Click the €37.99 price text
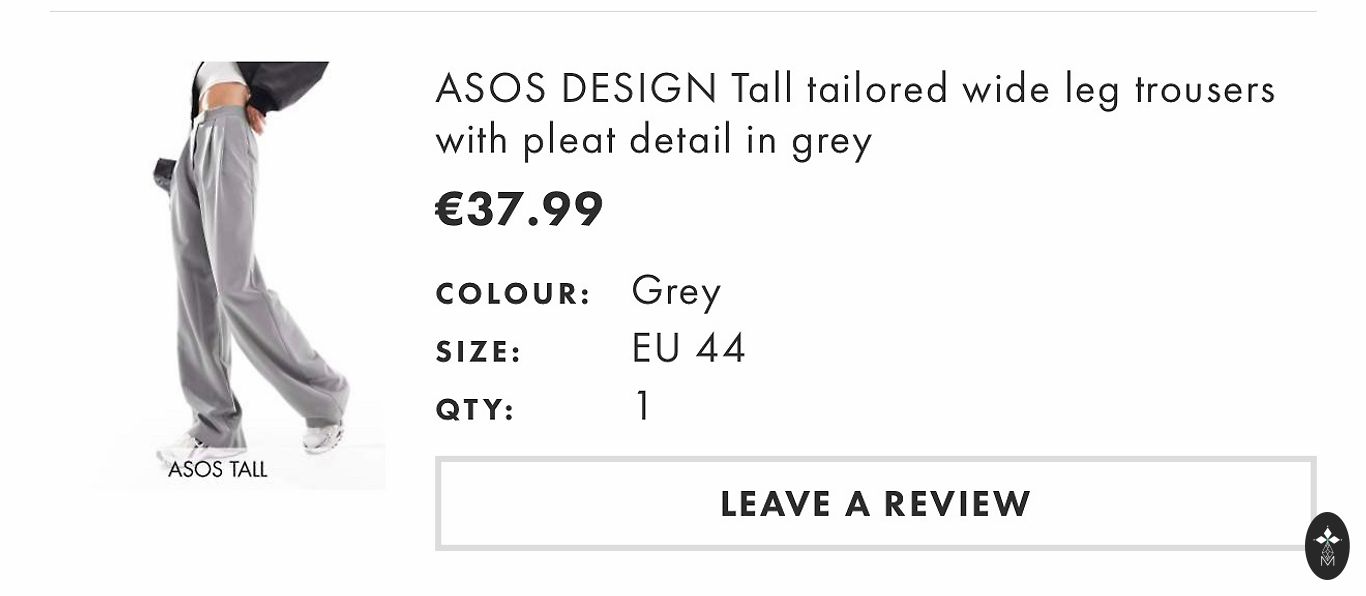This screenshot has width=1366, height=596. 519,209
